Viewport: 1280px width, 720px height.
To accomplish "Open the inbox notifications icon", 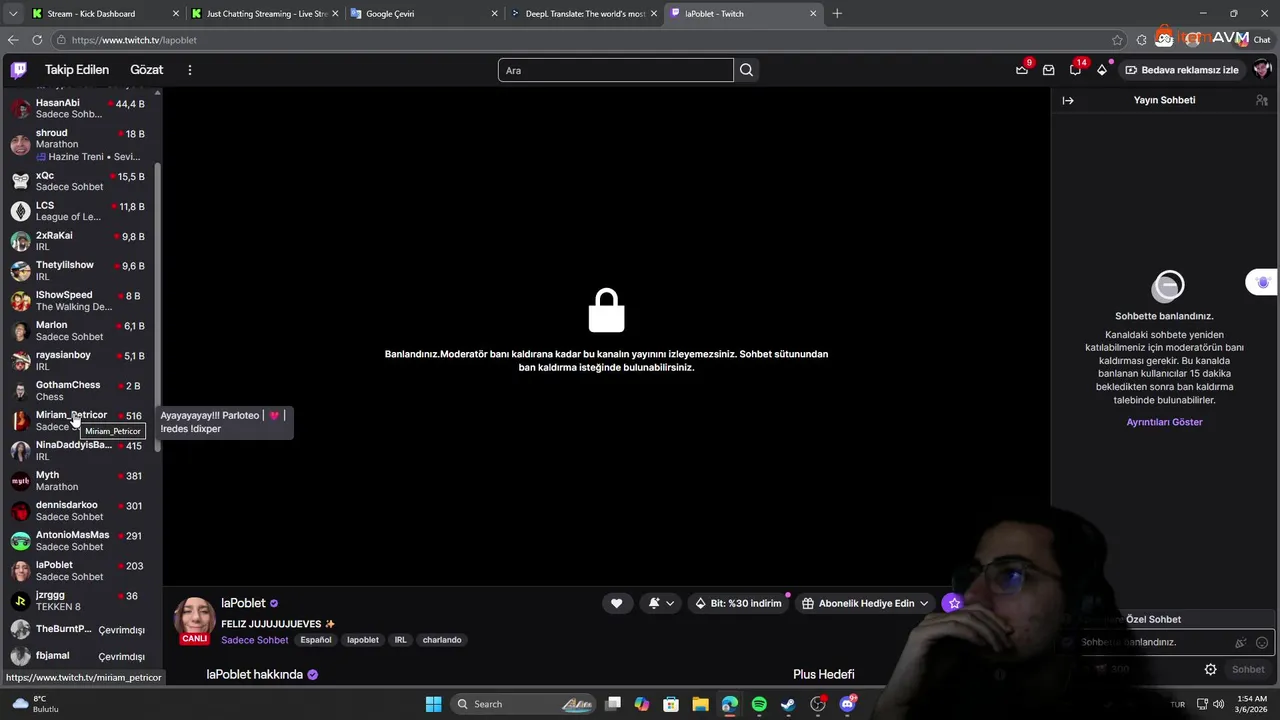I will pos(1048,70).
